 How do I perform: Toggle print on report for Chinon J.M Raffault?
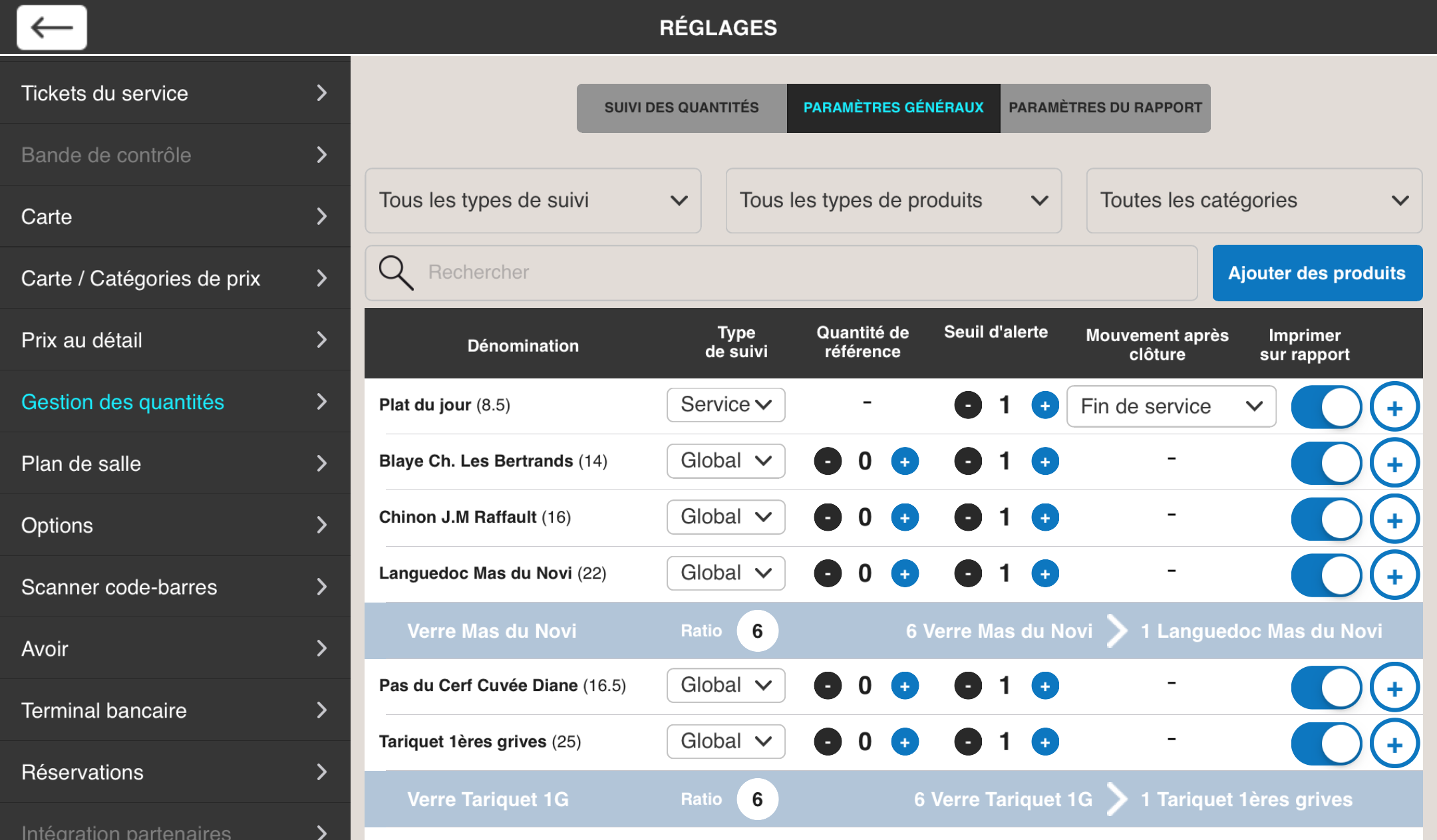point(1327,519)
